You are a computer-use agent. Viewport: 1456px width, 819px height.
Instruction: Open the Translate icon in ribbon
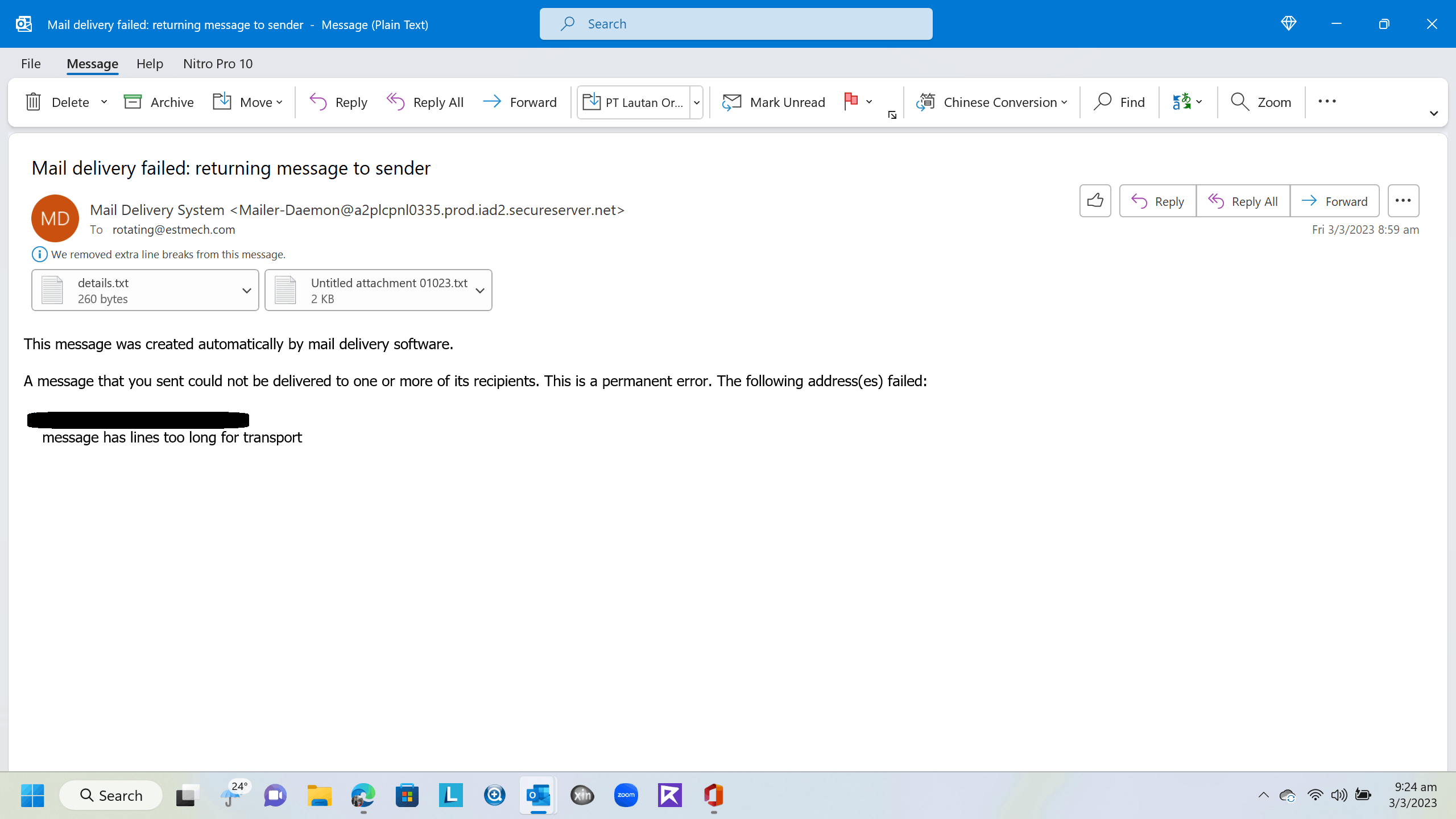click(x=1182, y=102)
